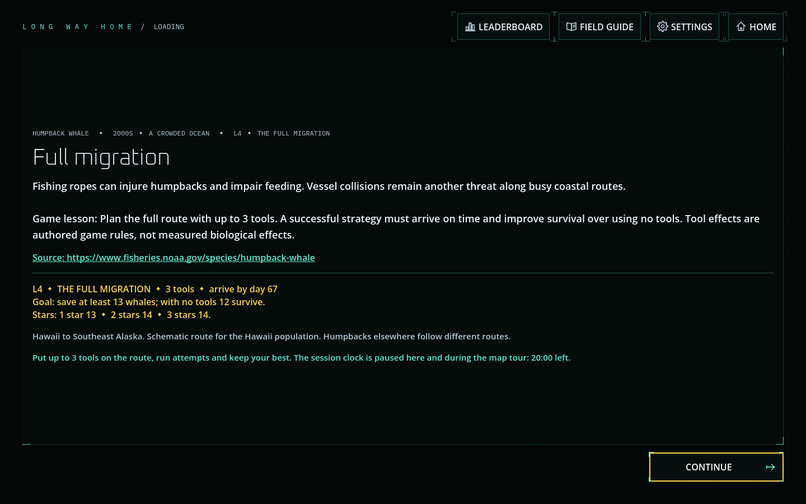Go to the HOME label
The width and height of the screenshot is (806, 504).
763,27
